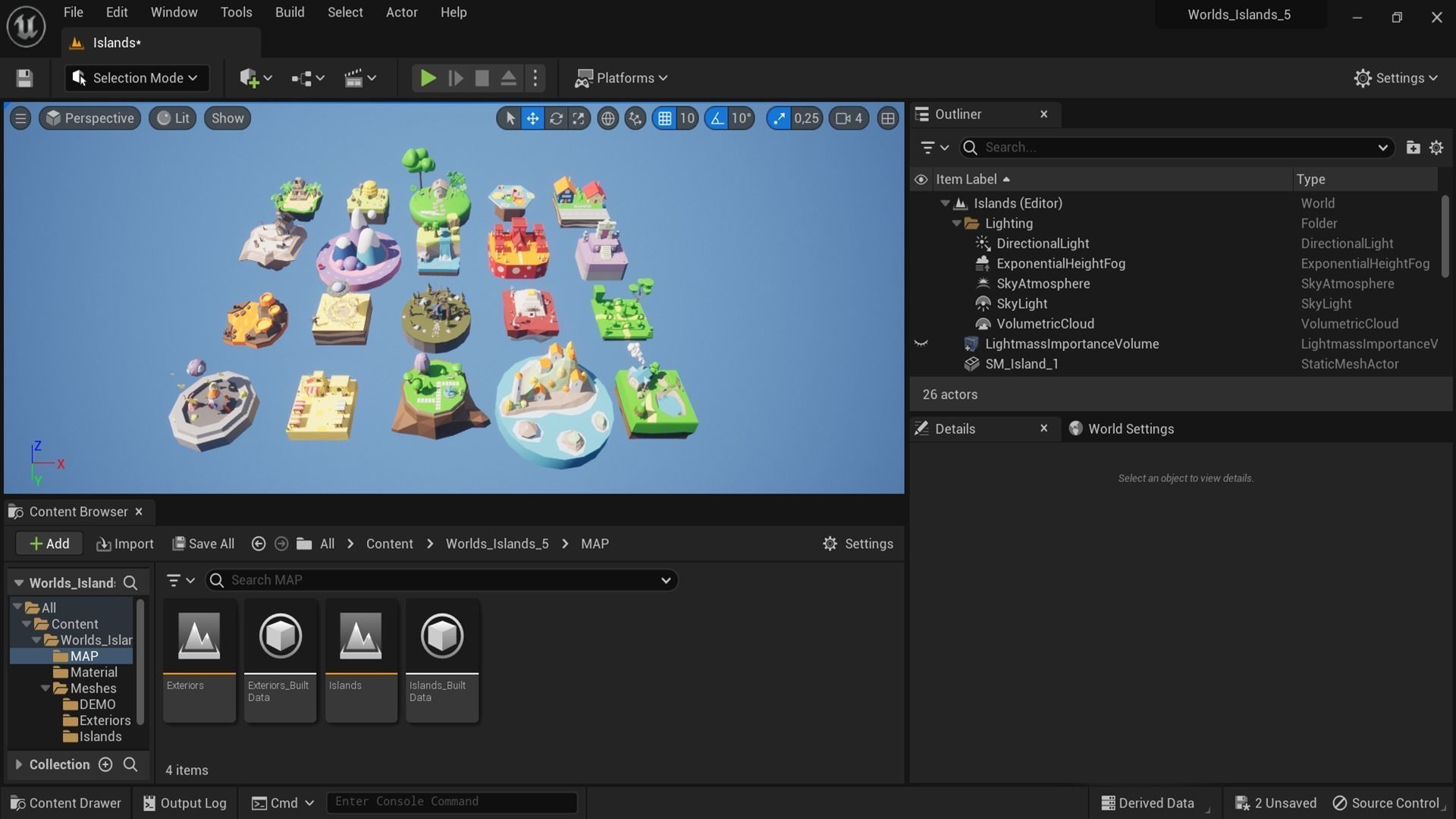The image size is (1456, 819).
Task: Click the Import button in Content Browser
Action: [124, 544]
